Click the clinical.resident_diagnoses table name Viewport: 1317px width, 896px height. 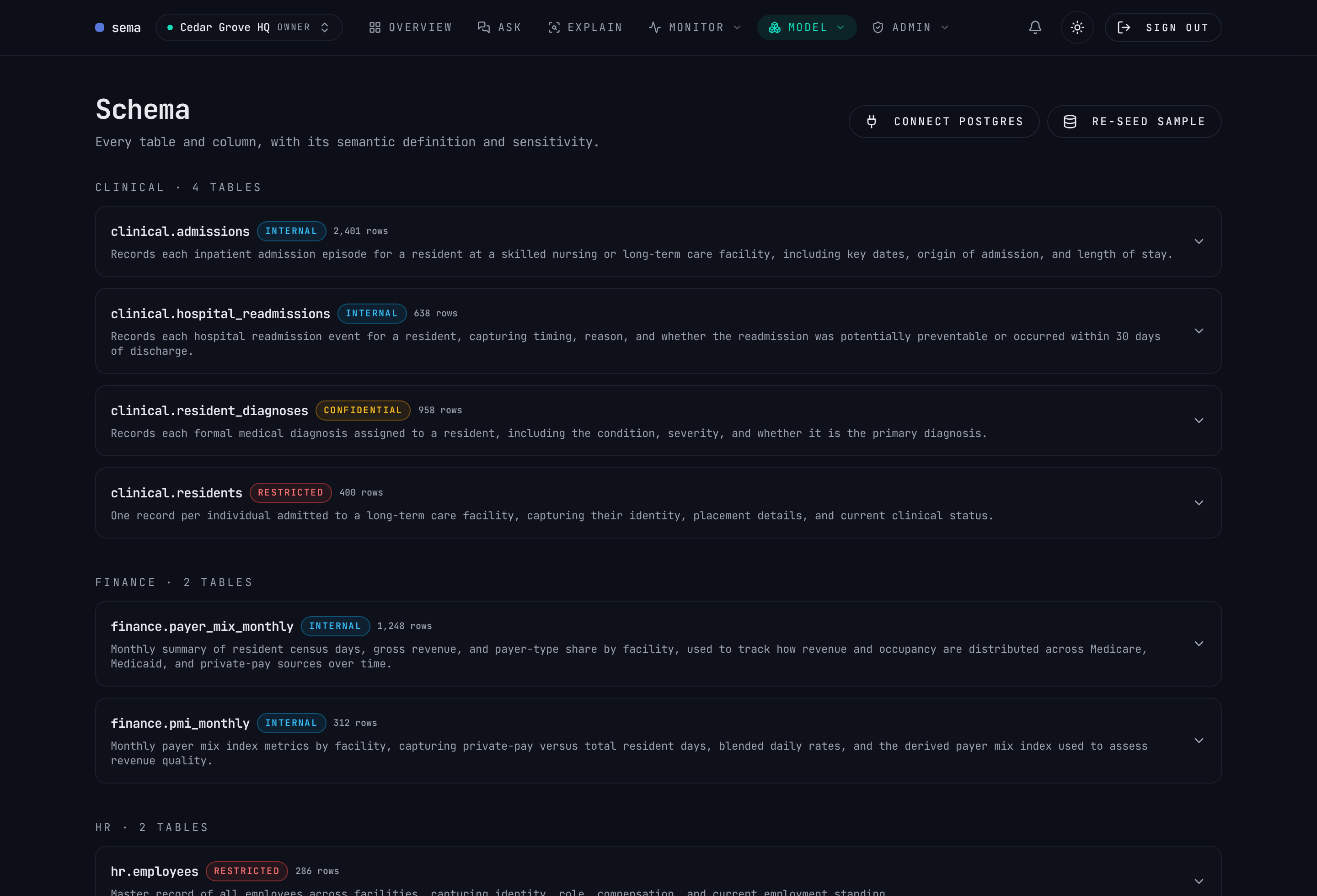(x=209, y=411)
